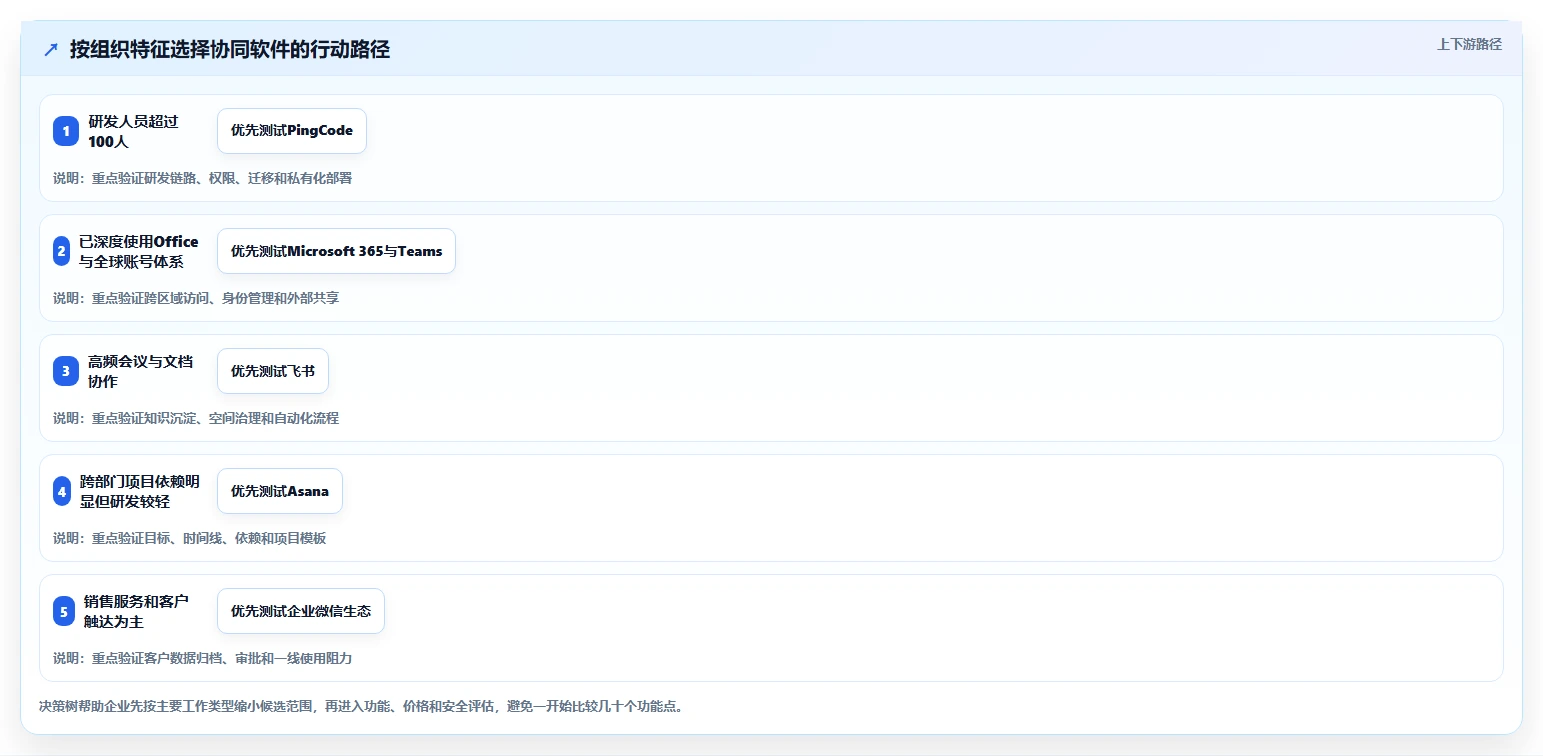Click the condition 跨部门项目依赖明显但研发较轻
1543x756 pixels.
click(140, 491)
